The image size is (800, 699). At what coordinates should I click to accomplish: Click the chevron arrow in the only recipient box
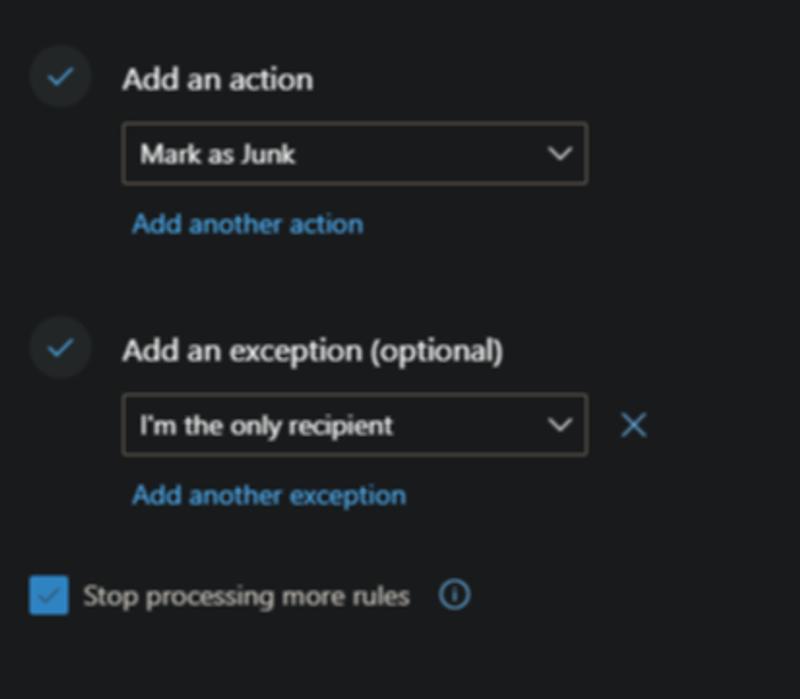tap(560, 425)
